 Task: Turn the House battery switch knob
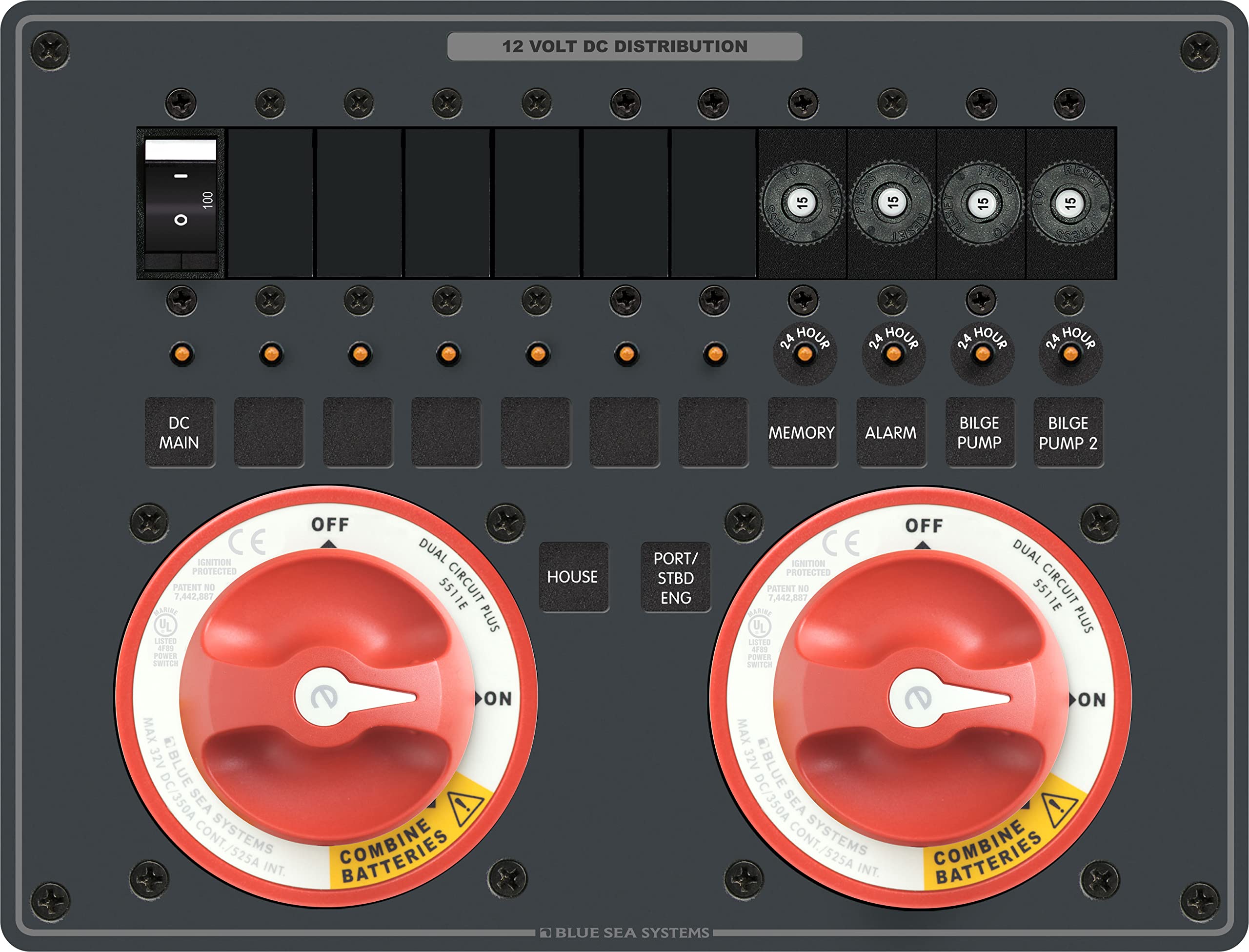[x=327, y=698]
